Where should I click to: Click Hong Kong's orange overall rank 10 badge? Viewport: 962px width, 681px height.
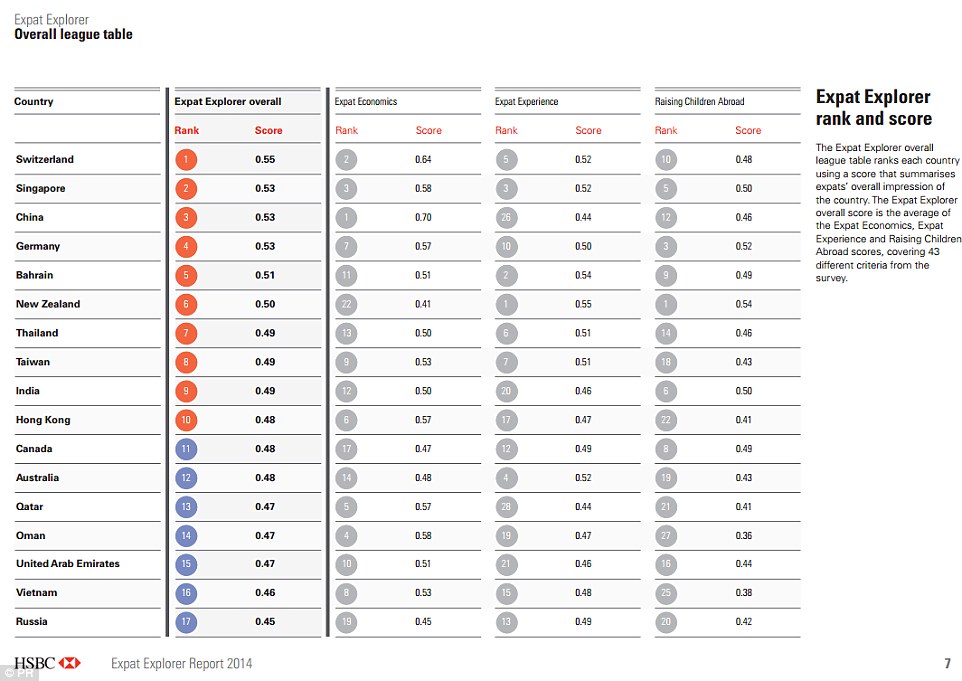pos(186,420)
